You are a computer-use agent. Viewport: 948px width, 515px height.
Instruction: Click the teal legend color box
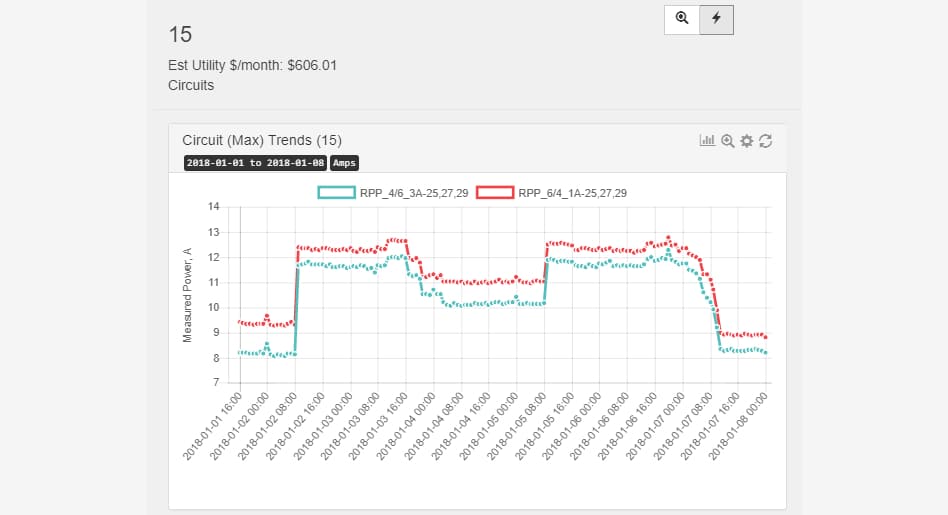coord(336,193)
